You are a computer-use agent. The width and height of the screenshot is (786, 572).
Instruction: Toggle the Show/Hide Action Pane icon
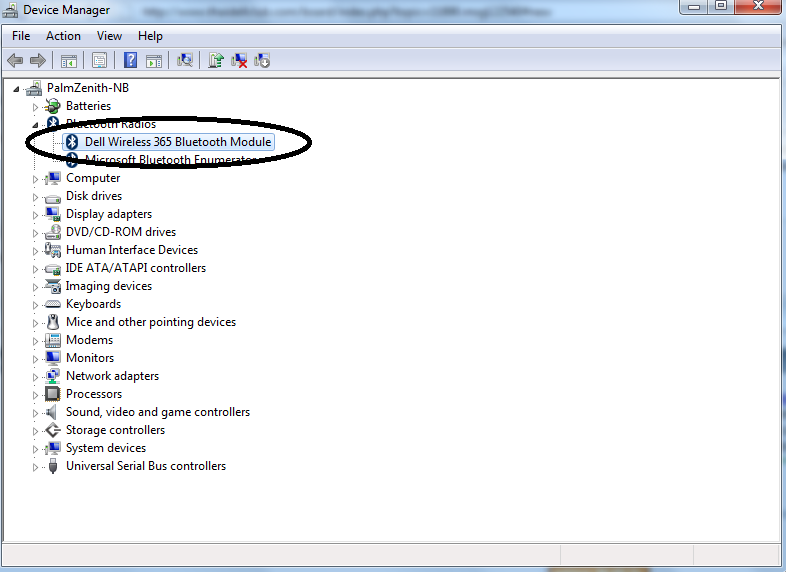[x=154, y=61]
